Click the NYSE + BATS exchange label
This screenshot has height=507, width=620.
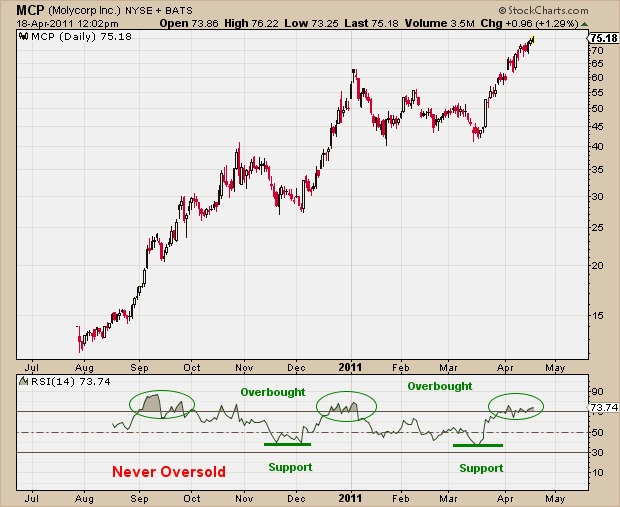point(159,11)
